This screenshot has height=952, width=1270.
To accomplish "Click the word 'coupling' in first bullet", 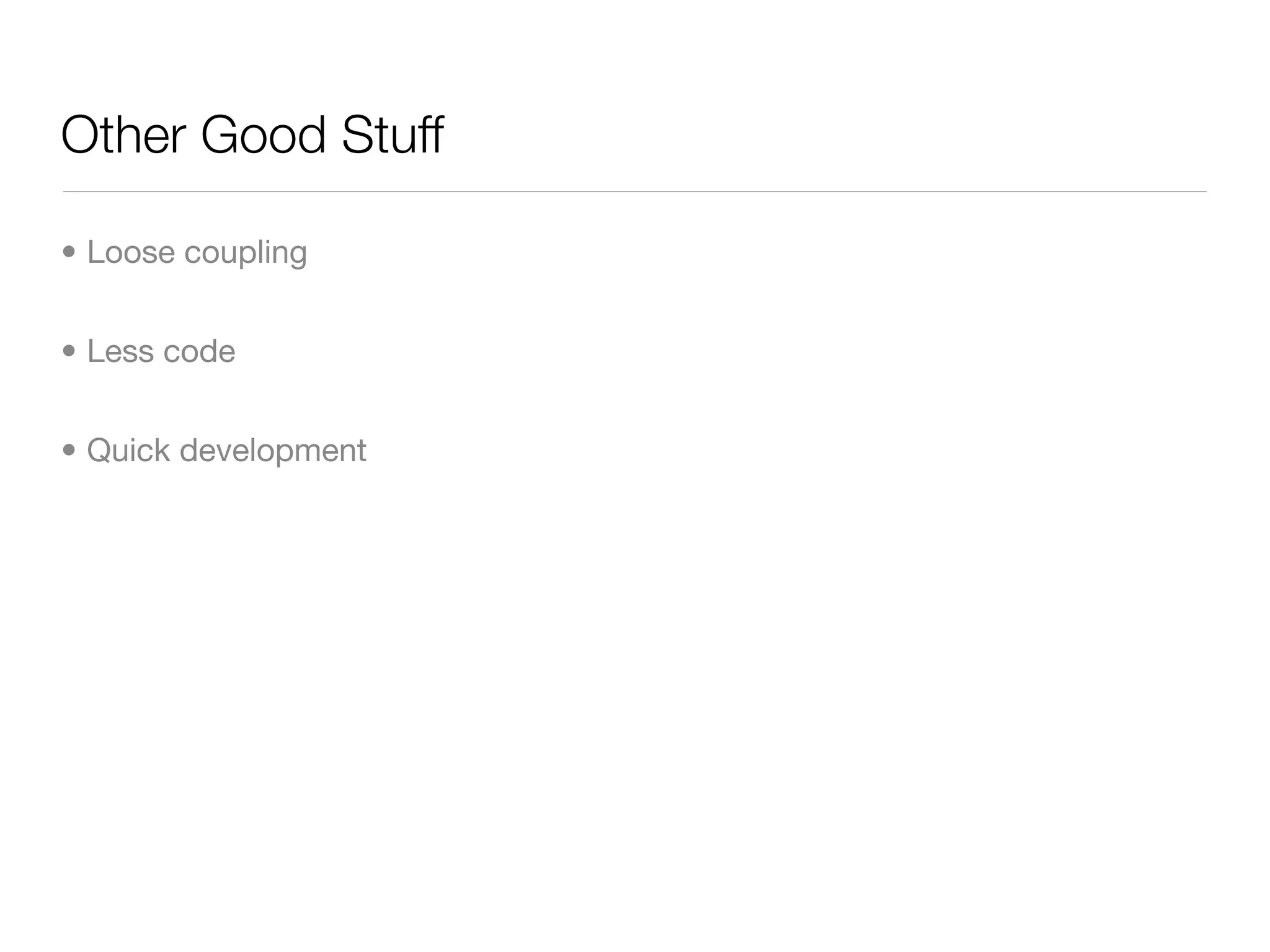I will coord(246,253).
